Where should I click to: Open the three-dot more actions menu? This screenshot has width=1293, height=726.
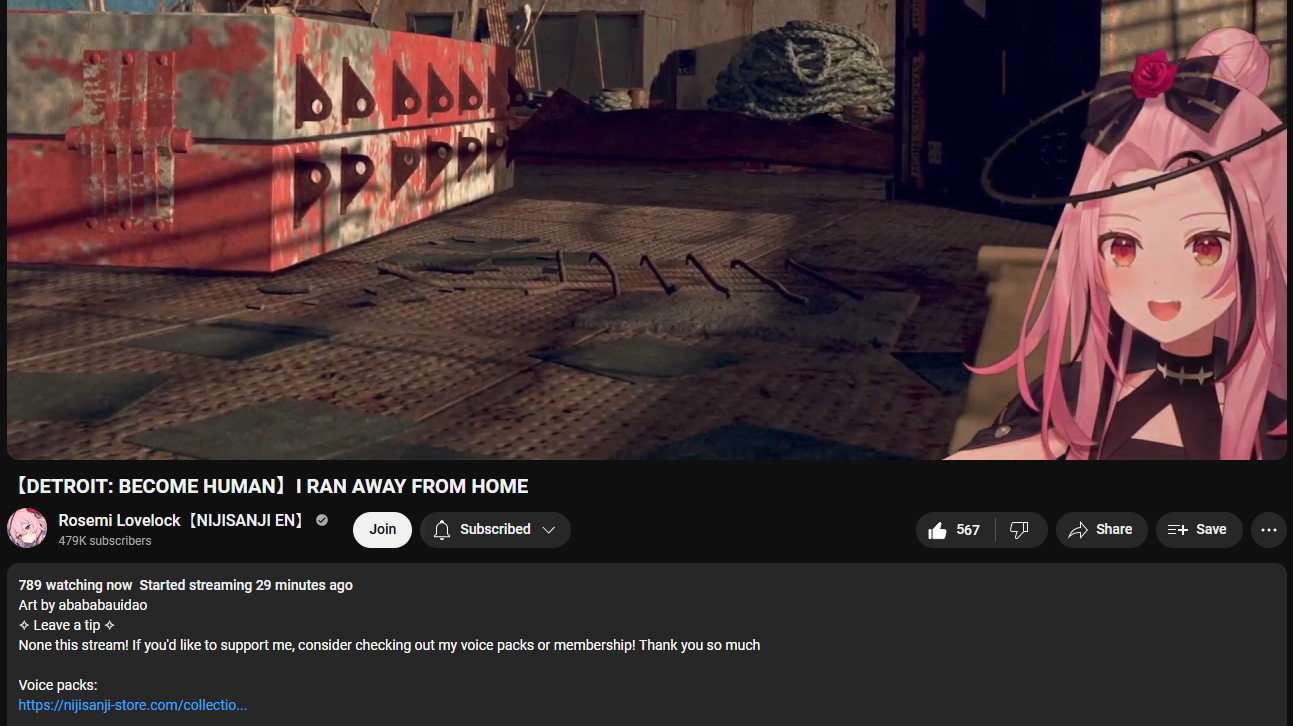pos(1269,530)
